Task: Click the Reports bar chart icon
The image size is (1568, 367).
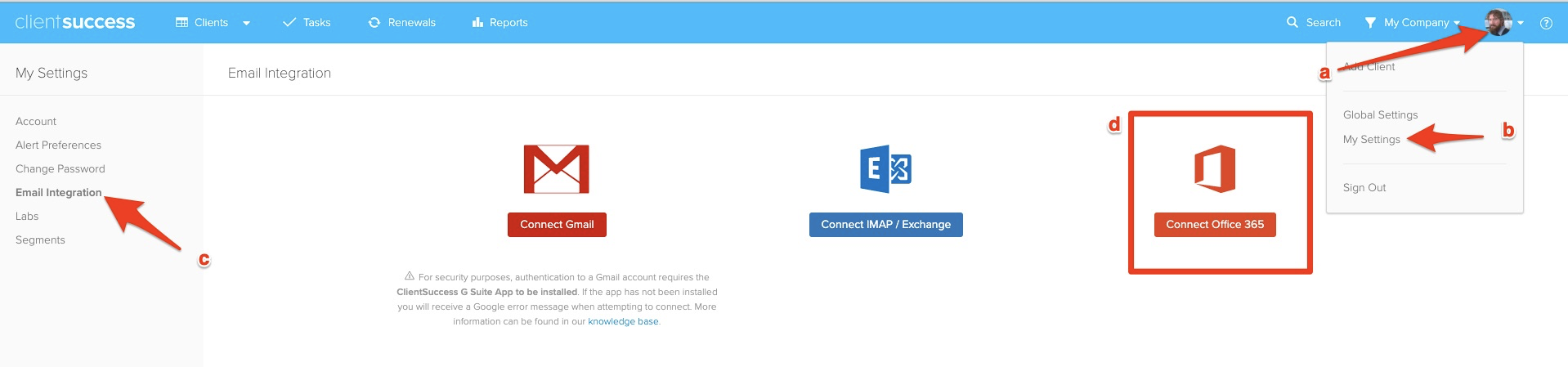Action: [x=477, y=22]
